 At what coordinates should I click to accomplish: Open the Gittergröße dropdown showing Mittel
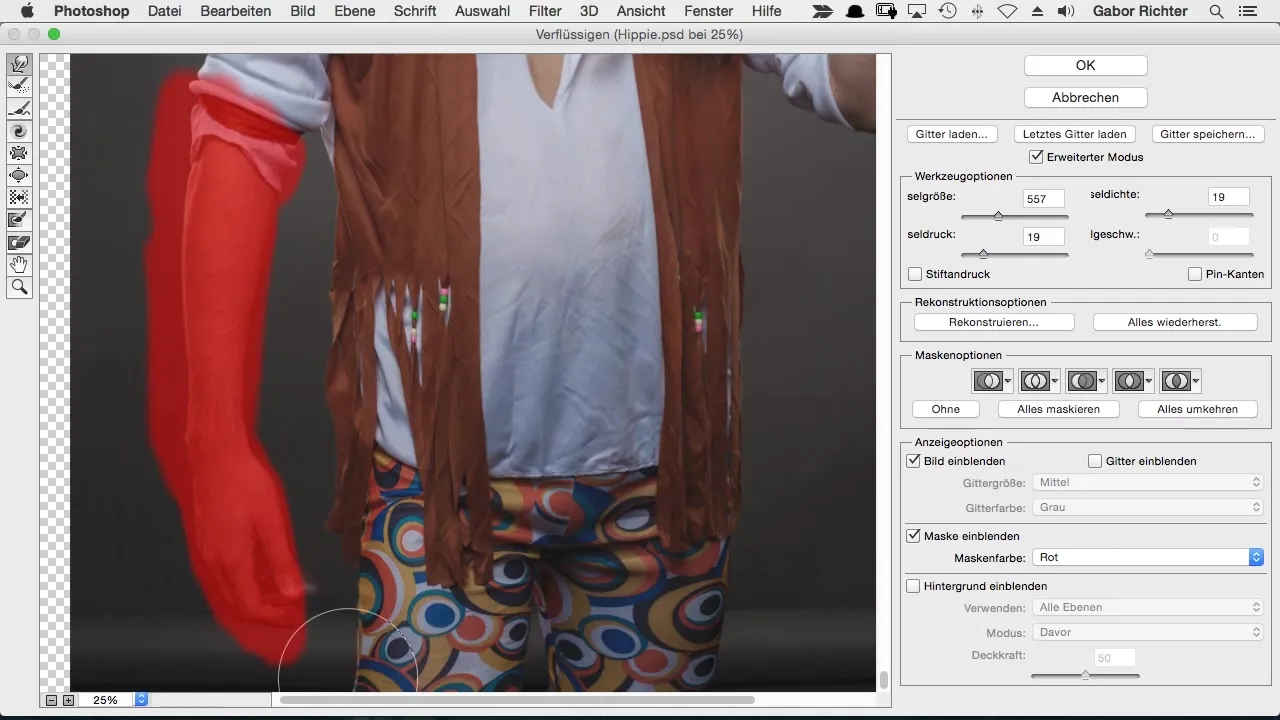[1147, 482]
